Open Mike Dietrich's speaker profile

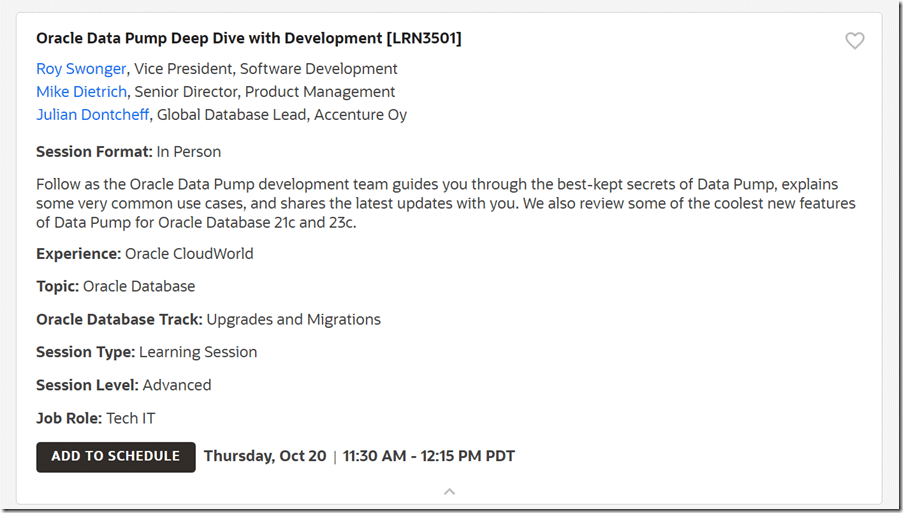(x=81, y=92)
